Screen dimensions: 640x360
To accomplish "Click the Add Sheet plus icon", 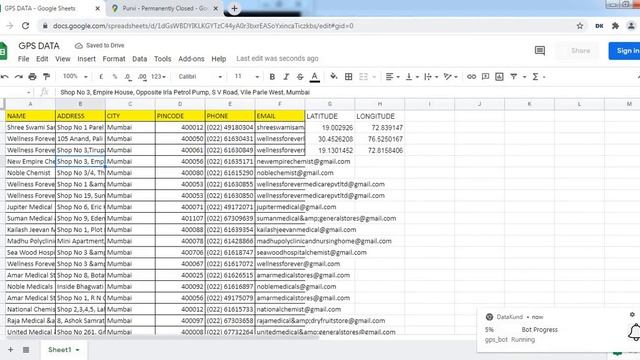I will point(11,350).
